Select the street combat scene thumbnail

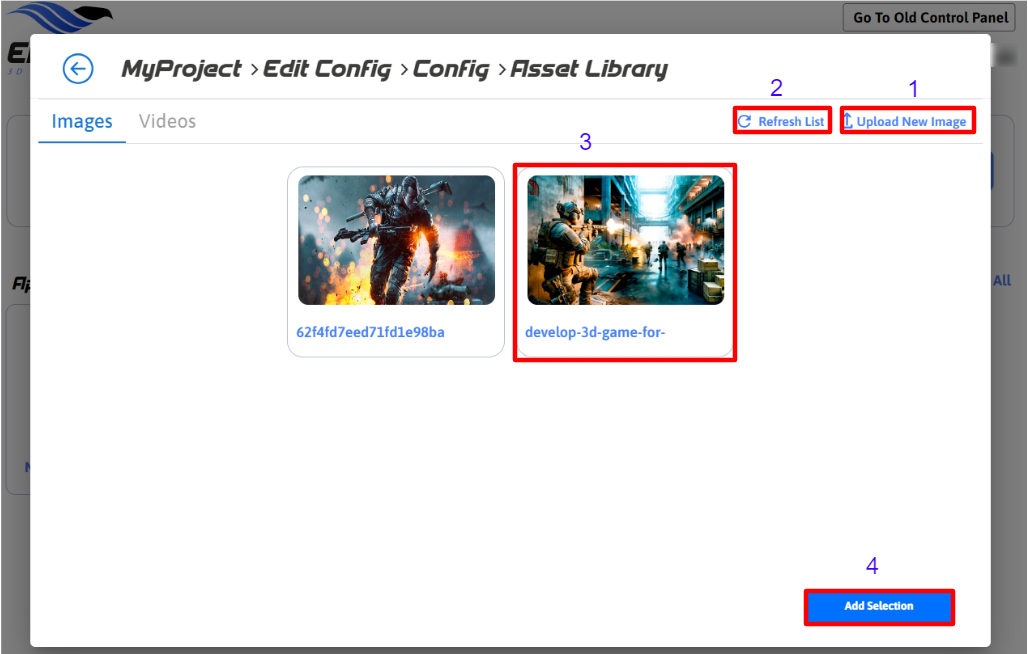tap(625, 240)
